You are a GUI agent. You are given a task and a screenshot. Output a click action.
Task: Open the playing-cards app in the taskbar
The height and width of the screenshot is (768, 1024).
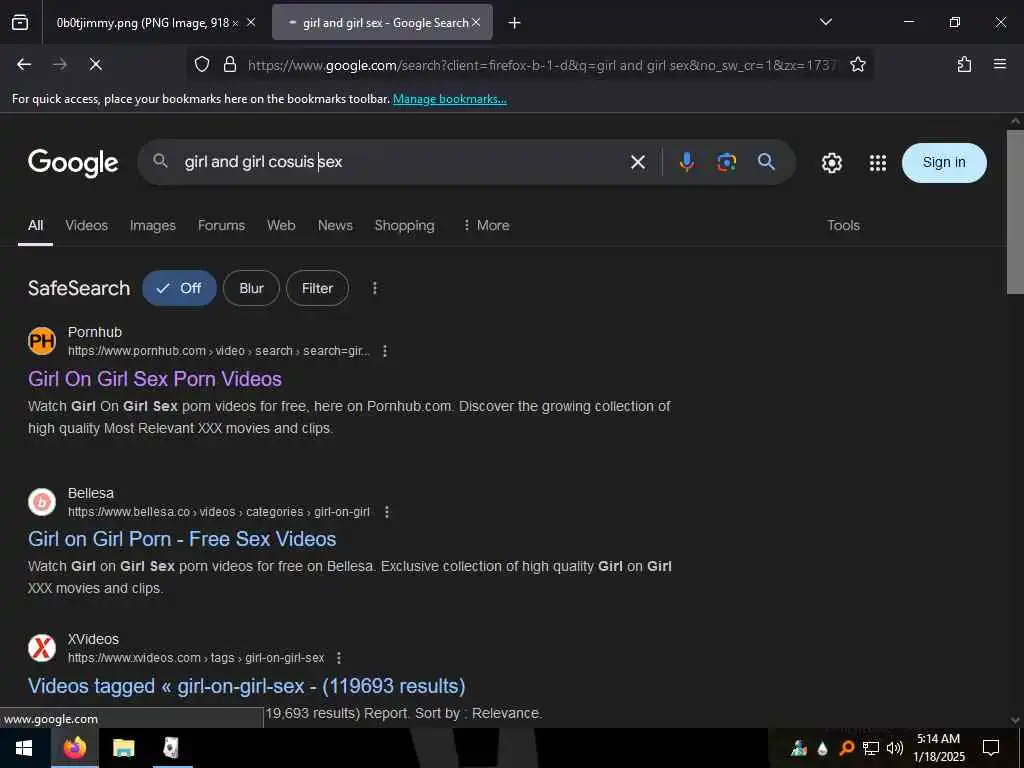point(171,748)
